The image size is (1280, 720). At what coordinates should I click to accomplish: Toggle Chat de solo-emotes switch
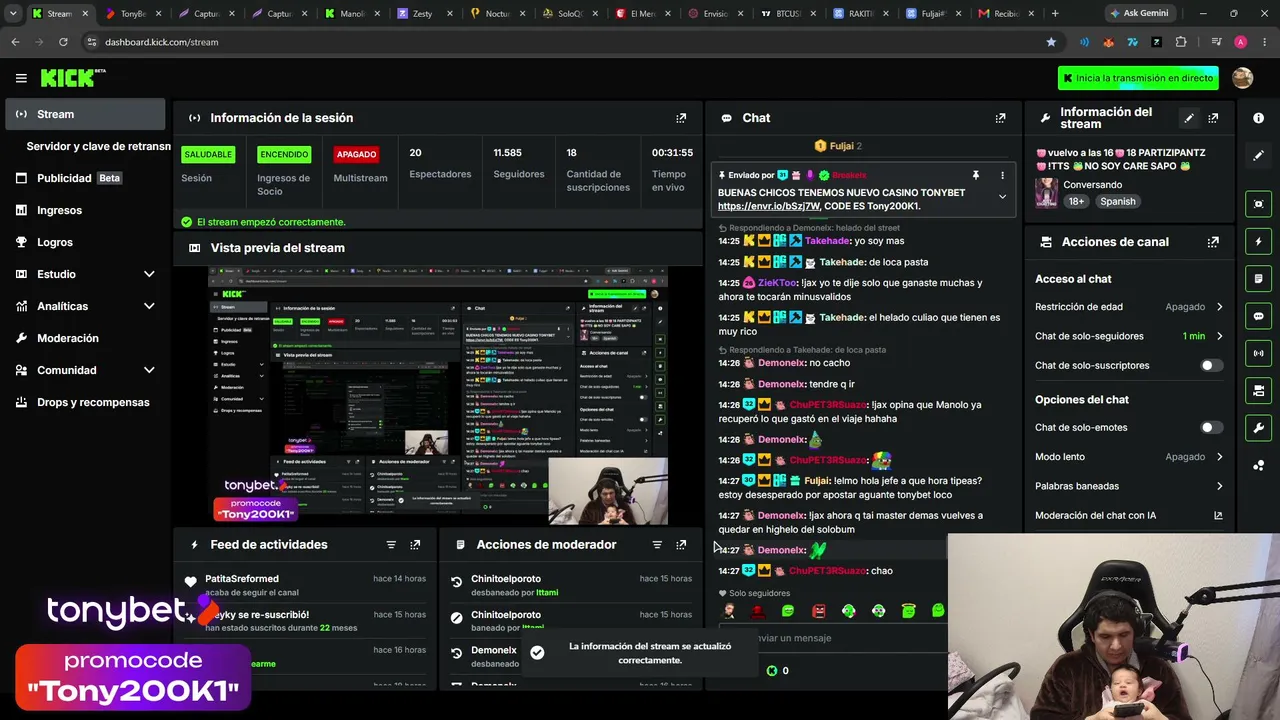click(x=1211, y=427)
